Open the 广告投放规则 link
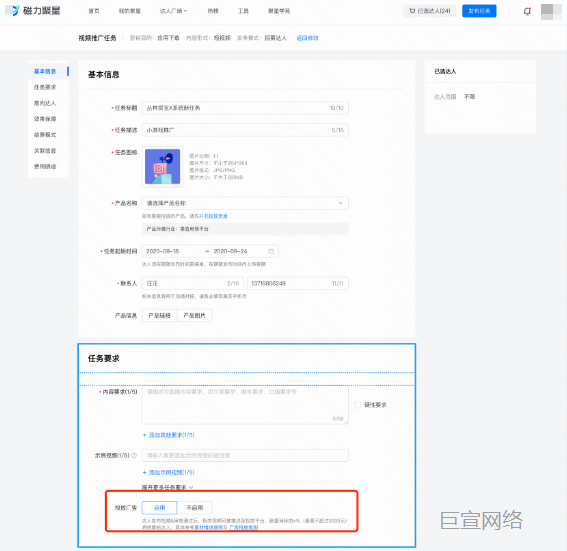Viewport: 567px width, 551px height. (x=244, y=527)
